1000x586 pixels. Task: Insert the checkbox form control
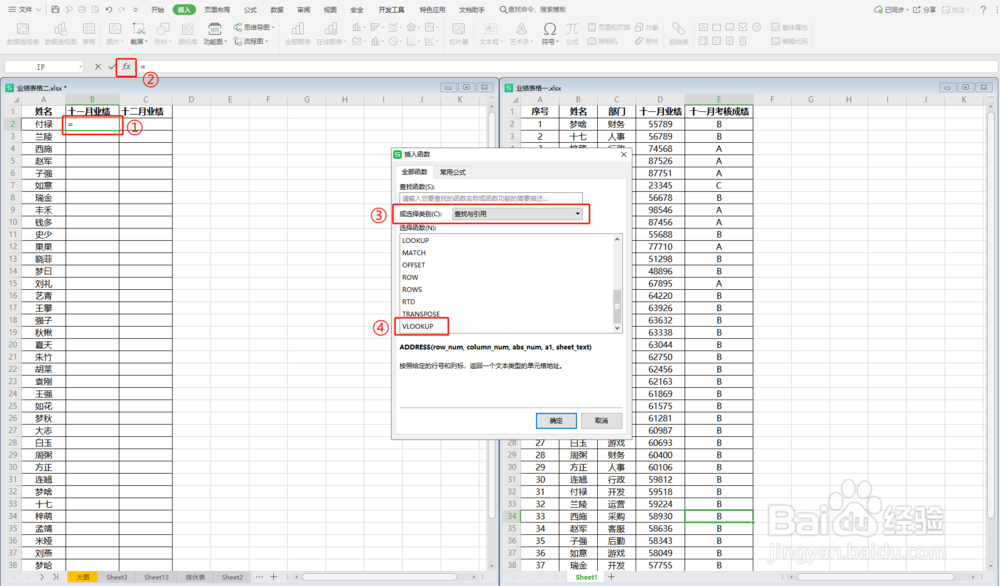(743, 27)
